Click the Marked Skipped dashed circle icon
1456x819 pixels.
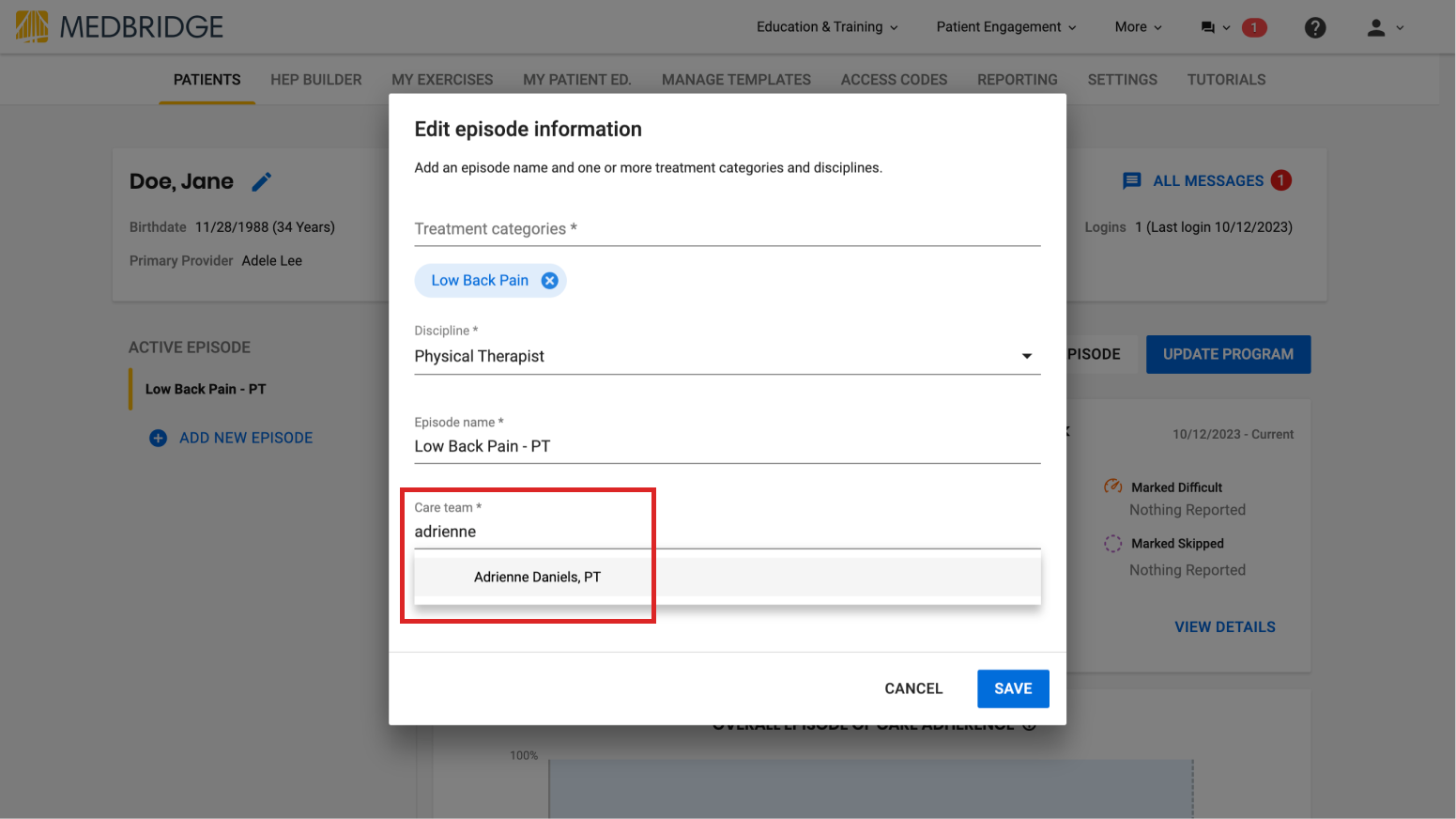(x=1112, y=543)
